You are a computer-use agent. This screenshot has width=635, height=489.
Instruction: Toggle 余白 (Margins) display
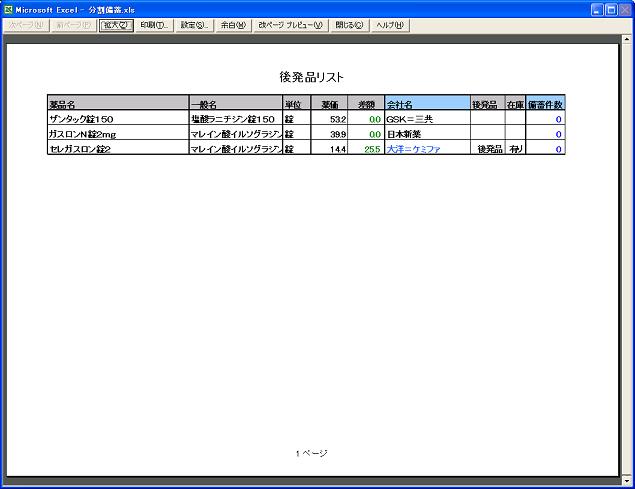233,25
